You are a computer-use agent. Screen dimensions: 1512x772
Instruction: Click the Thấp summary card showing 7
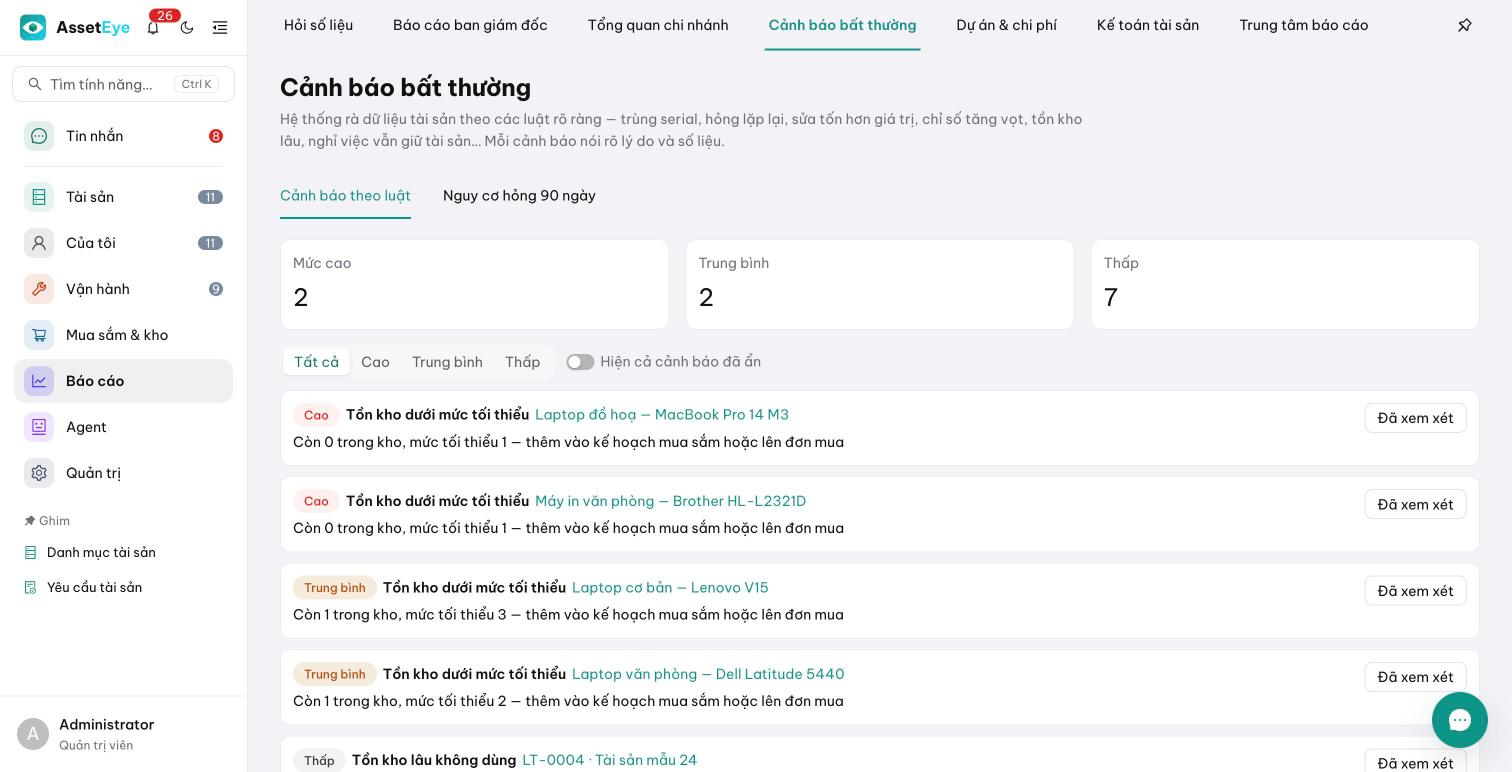click(x=1285, y=284)
